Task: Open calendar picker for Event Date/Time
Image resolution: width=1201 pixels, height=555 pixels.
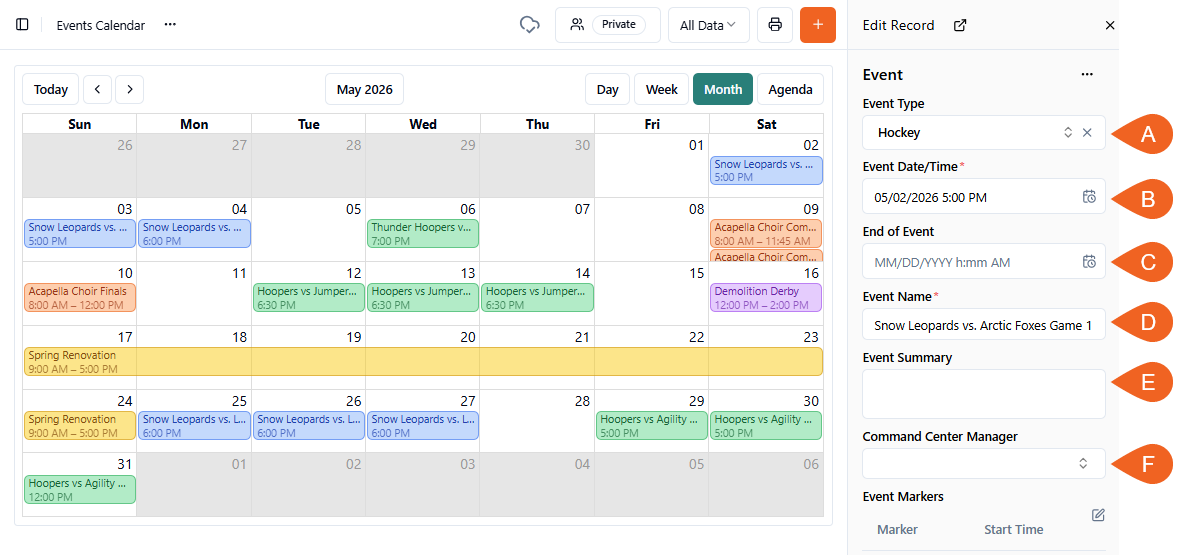Action: tap(1089, 197)
